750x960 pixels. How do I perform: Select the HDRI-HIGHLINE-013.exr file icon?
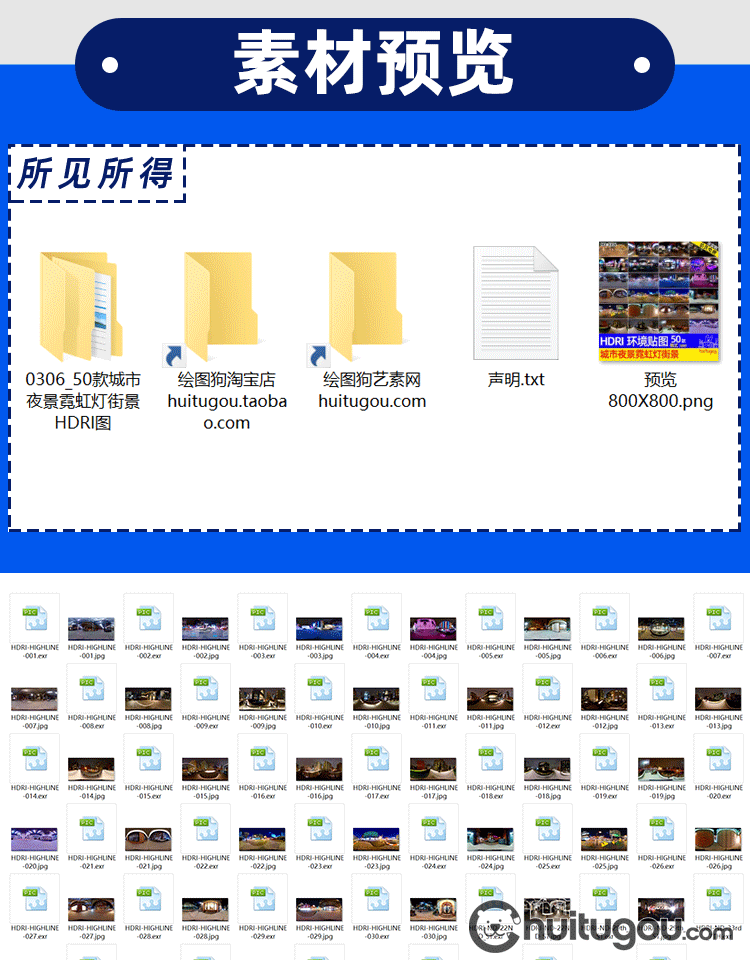[661, 688]
